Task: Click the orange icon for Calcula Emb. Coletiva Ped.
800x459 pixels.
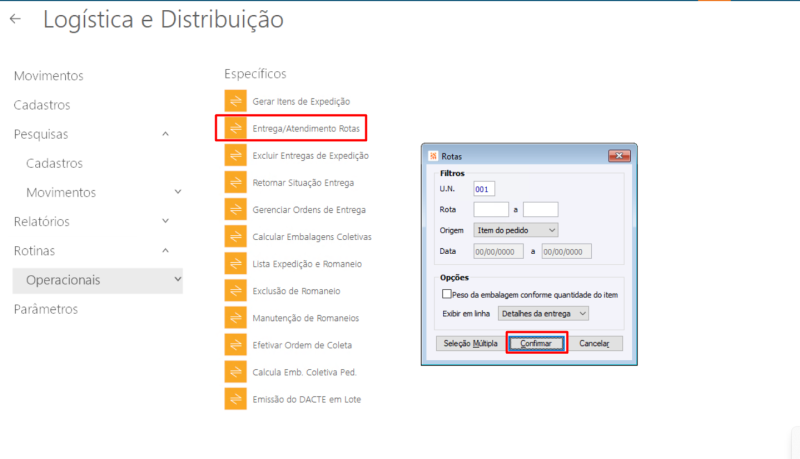Action: [235, 371]
